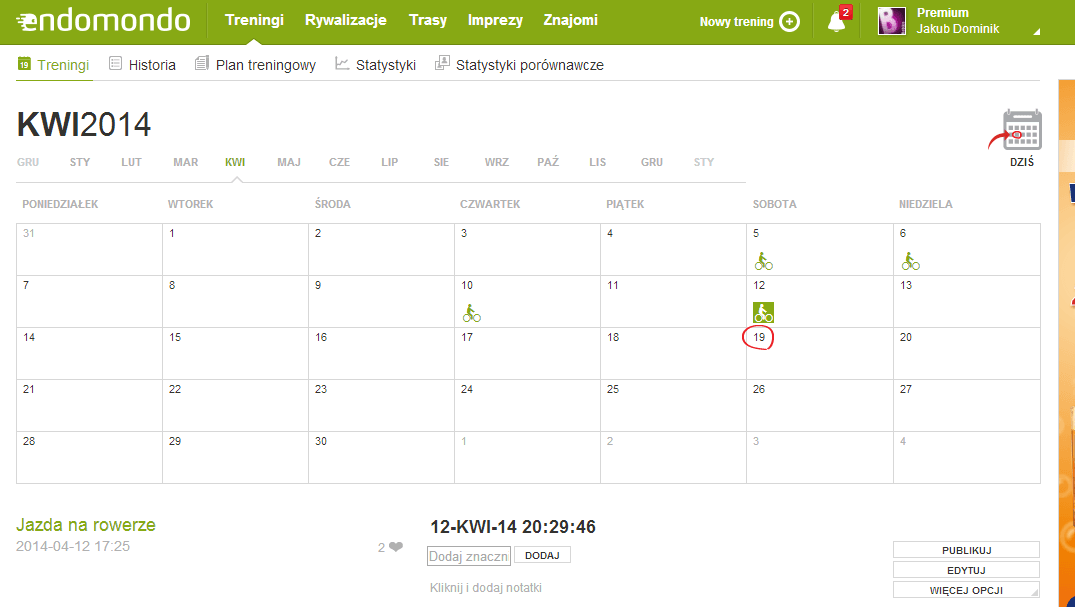Jump to today with the DZIŚ calendar icon
This screenshot has width=1075, height=607.
pos(1022,137)
